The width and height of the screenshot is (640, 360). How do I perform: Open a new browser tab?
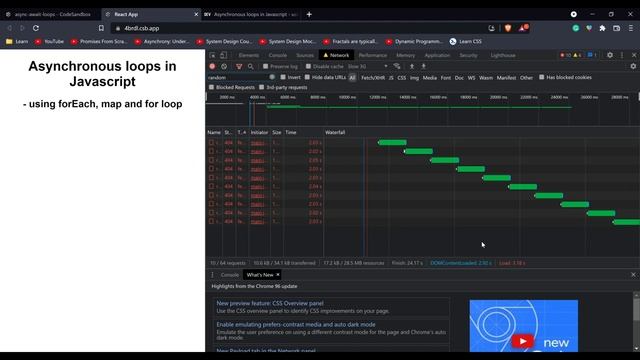(x=309, y=14)
